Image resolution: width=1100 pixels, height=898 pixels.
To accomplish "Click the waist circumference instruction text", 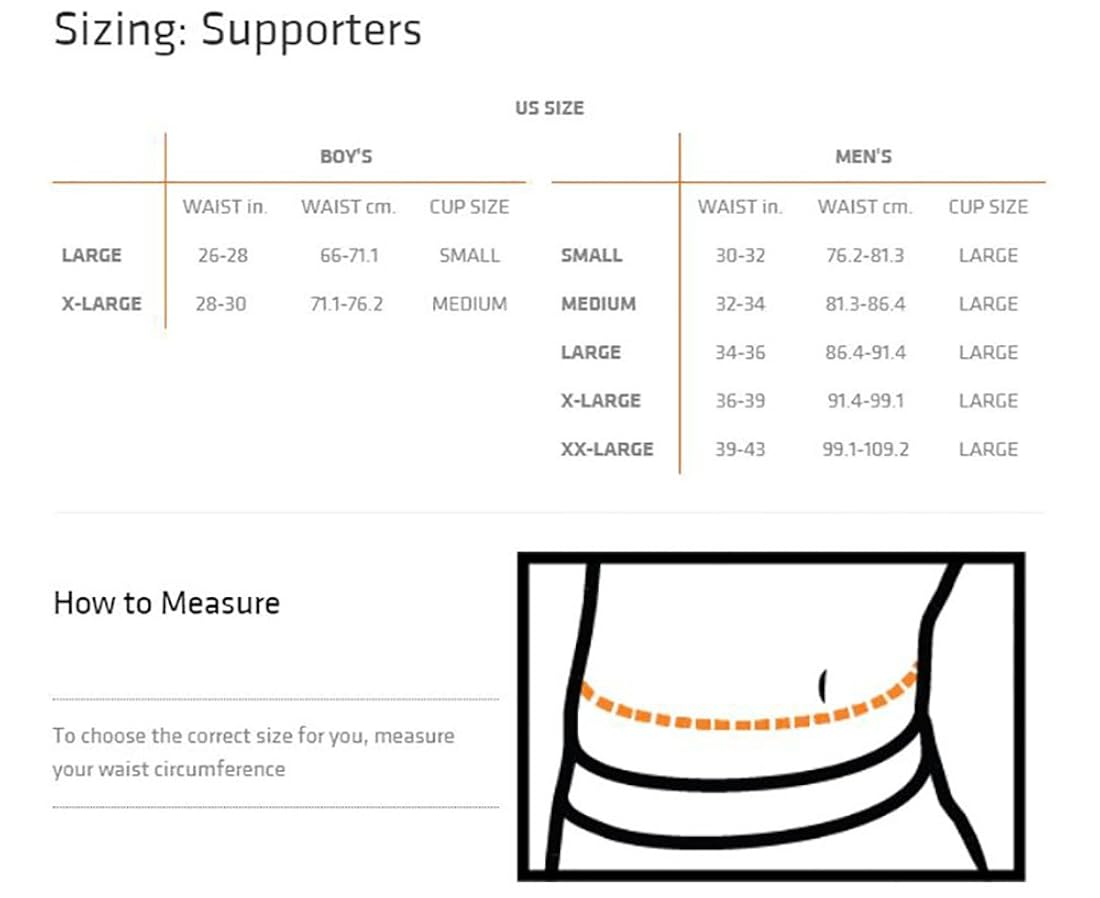I will point(253,752).
